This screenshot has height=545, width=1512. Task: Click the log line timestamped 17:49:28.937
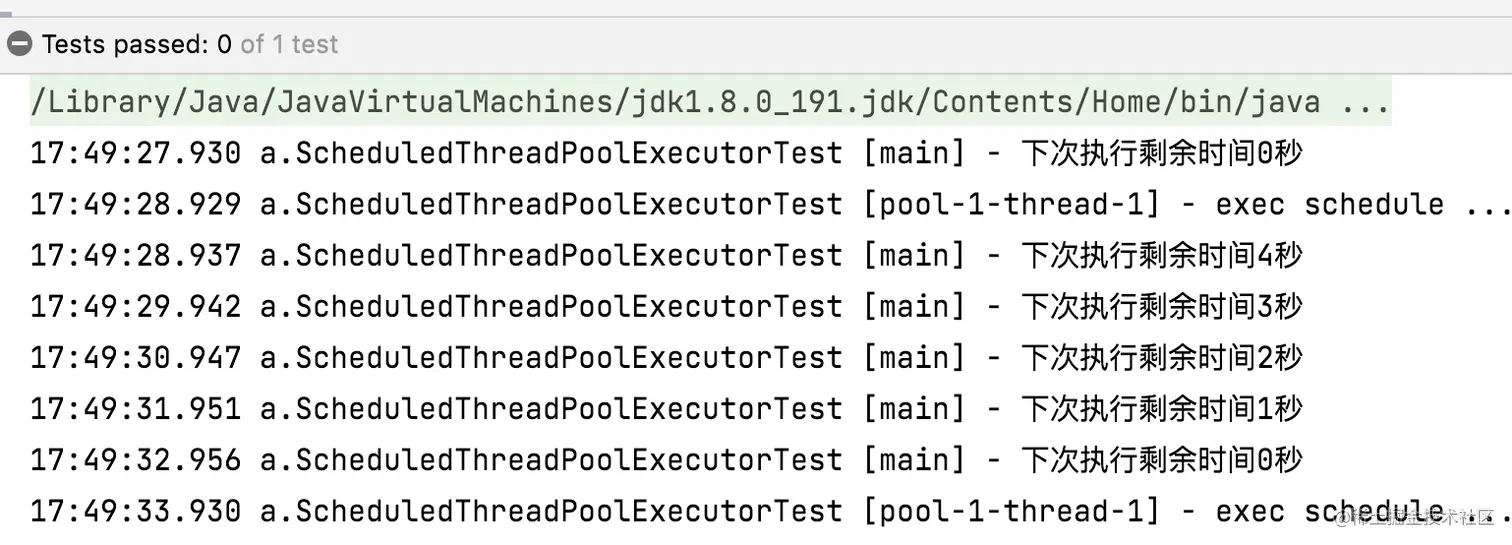coord(667,255)
